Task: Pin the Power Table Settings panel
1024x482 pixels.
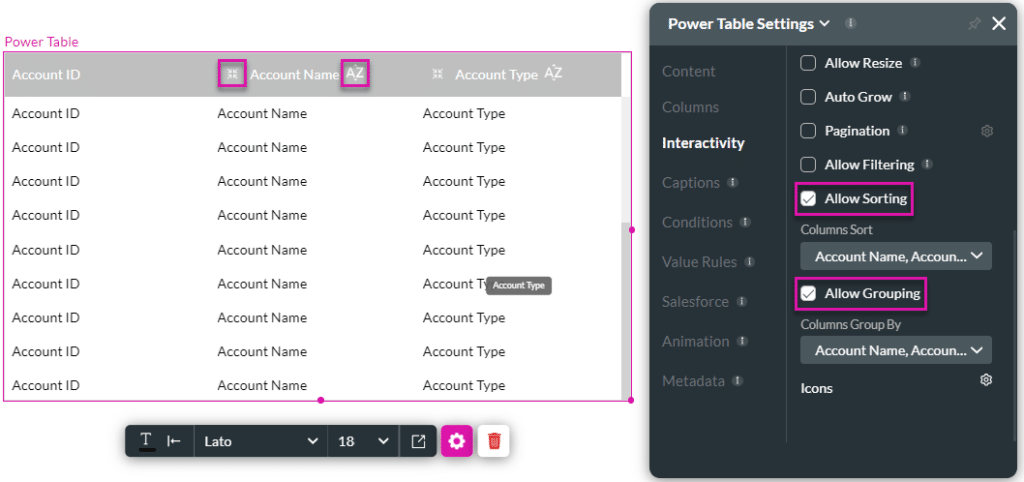Action: tap(974, 24)
